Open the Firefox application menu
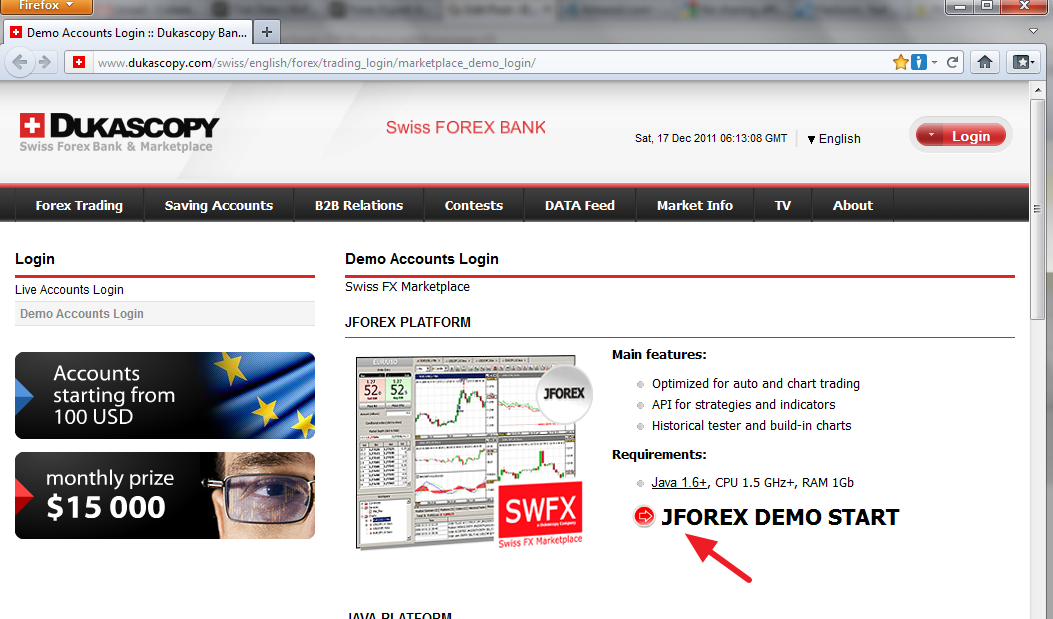Screen dimensions: 1053x619 click(46, 6)
